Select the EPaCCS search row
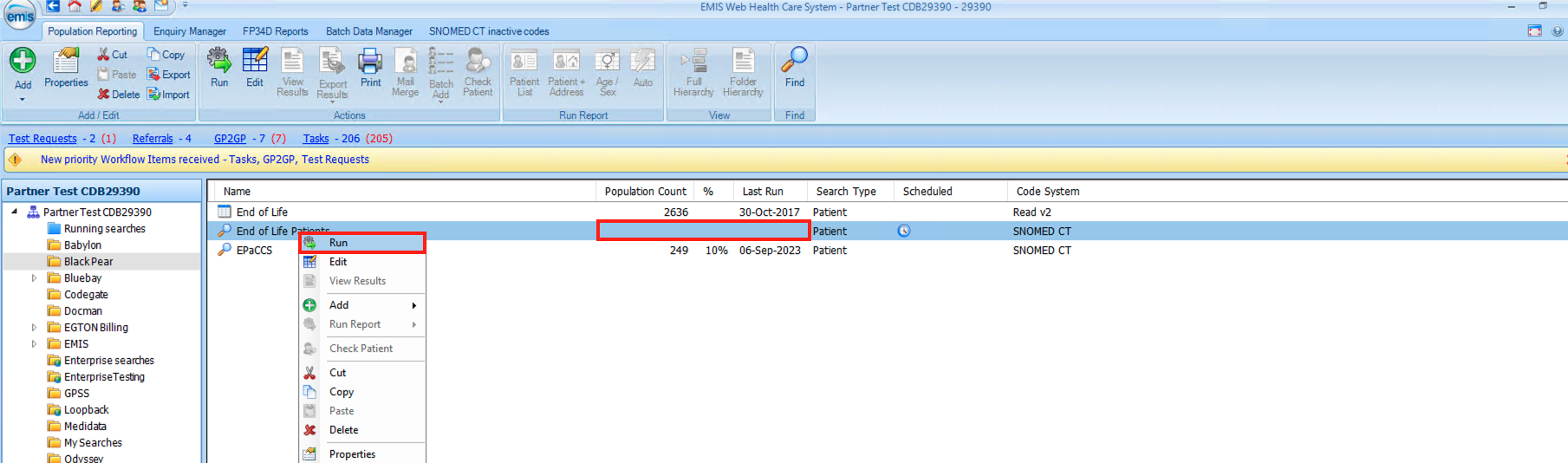1568x463 pixels. 888,251
